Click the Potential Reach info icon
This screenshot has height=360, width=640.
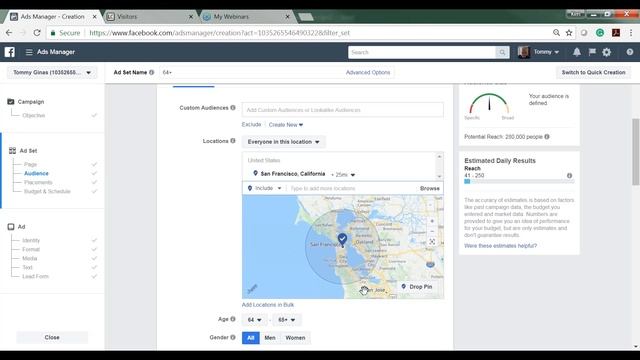(547, 137)
